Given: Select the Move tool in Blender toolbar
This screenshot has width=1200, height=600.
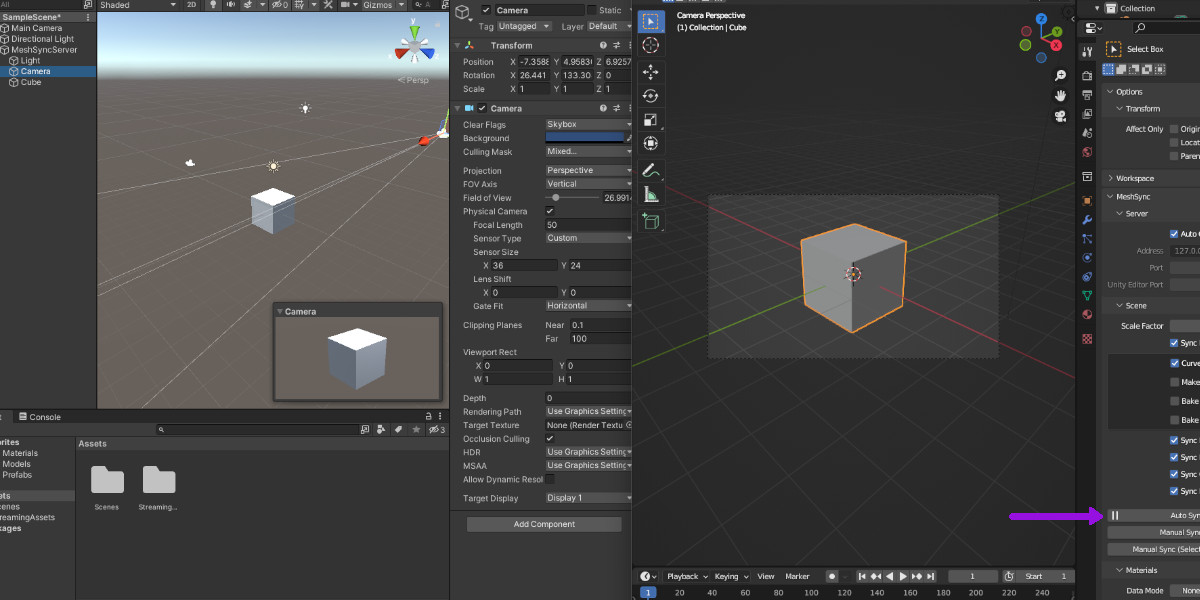Looking at the screenshot, I should [650, 72].
